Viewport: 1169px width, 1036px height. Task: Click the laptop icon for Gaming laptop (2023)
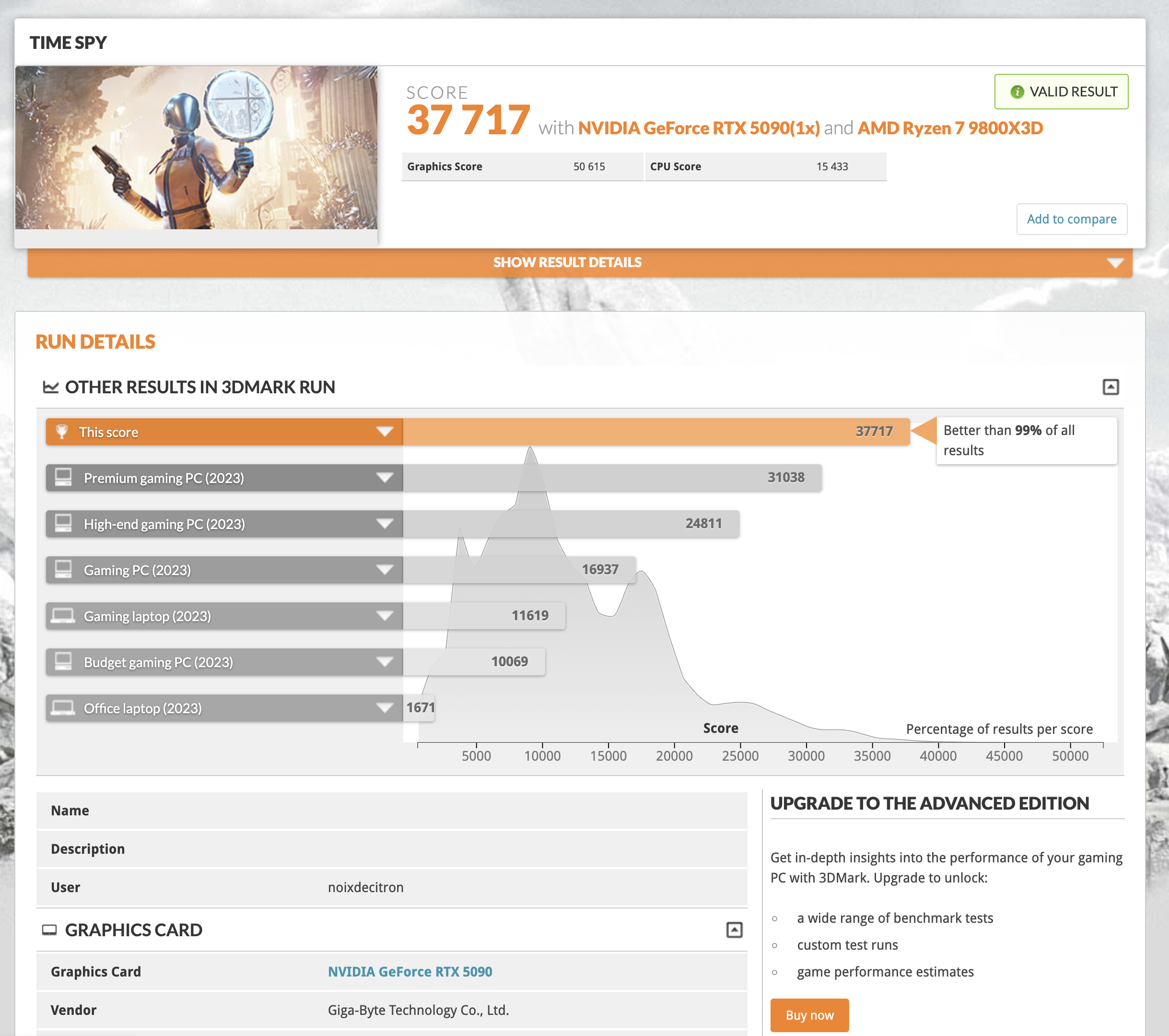pos(63,615)
